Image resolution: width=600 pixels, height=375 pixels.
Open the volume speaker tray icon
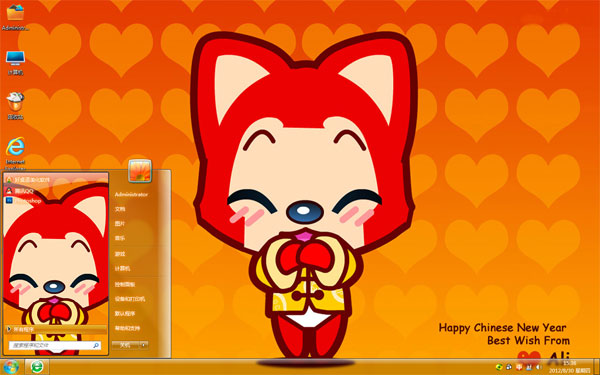click(539, 367)
